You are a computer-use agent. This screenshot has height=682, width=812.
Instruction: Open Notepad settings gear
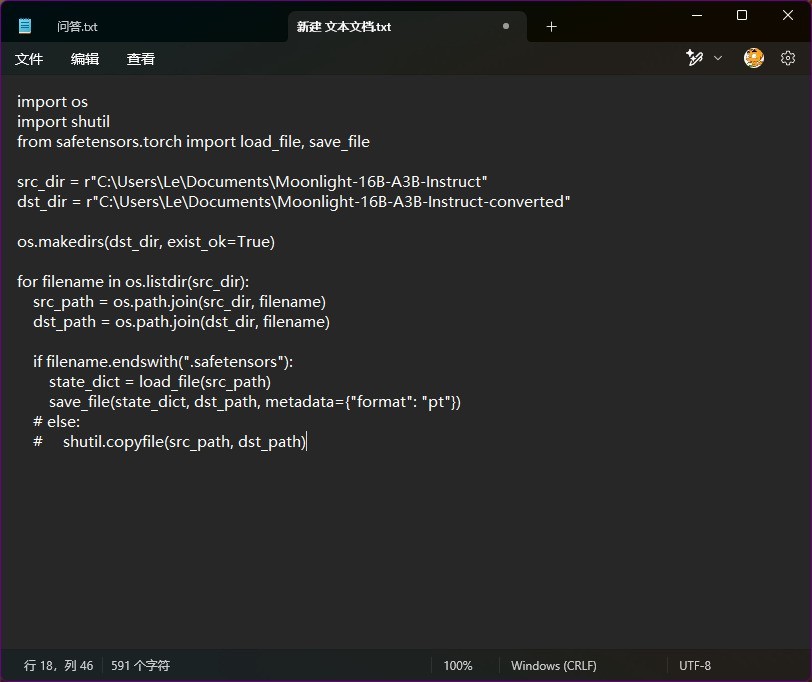pos(788,59)
